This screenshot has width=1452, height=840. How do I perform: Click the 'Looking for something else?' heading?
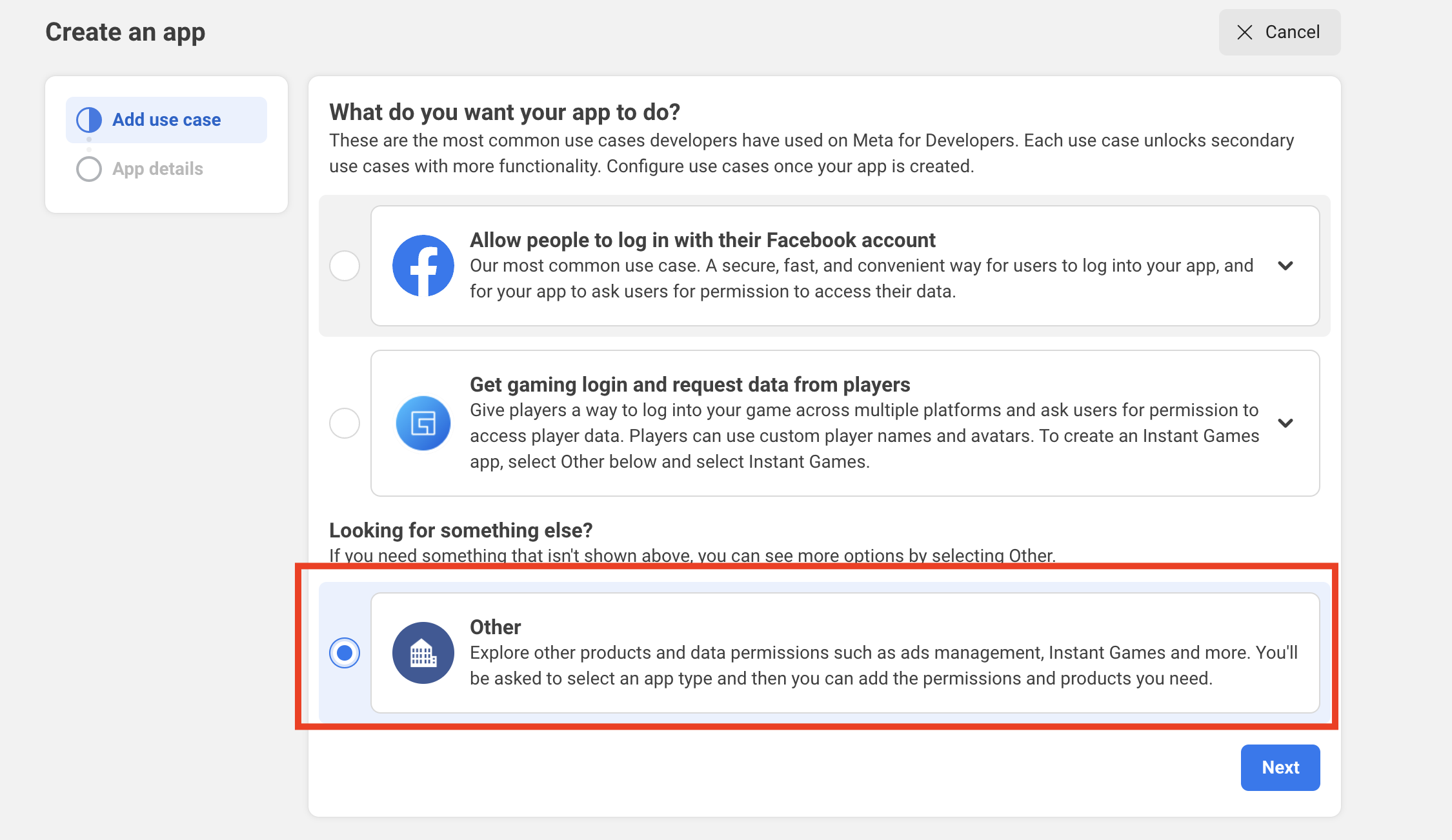click(461, 530)
